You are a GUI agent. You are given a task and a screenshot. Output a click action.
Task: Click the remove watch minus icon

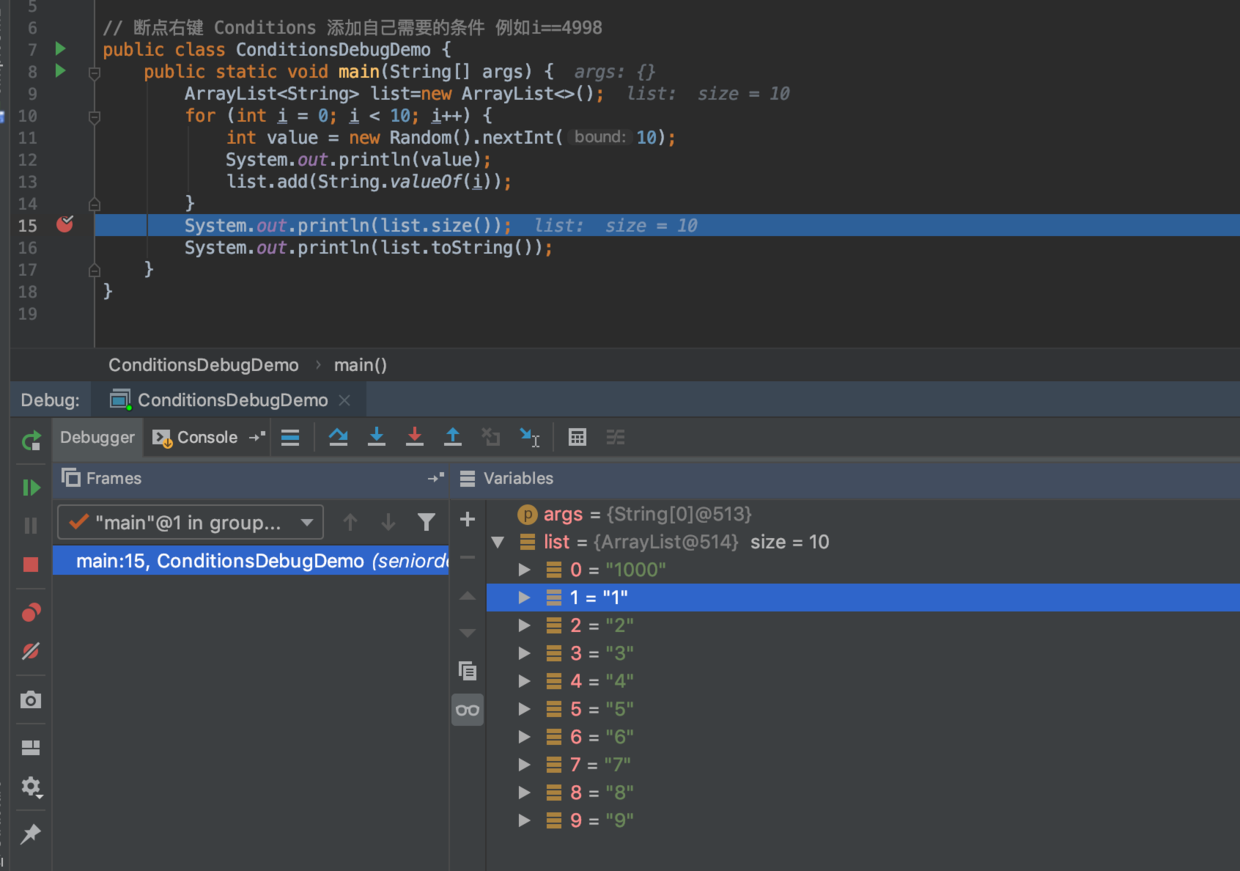(x=467, y=557)
